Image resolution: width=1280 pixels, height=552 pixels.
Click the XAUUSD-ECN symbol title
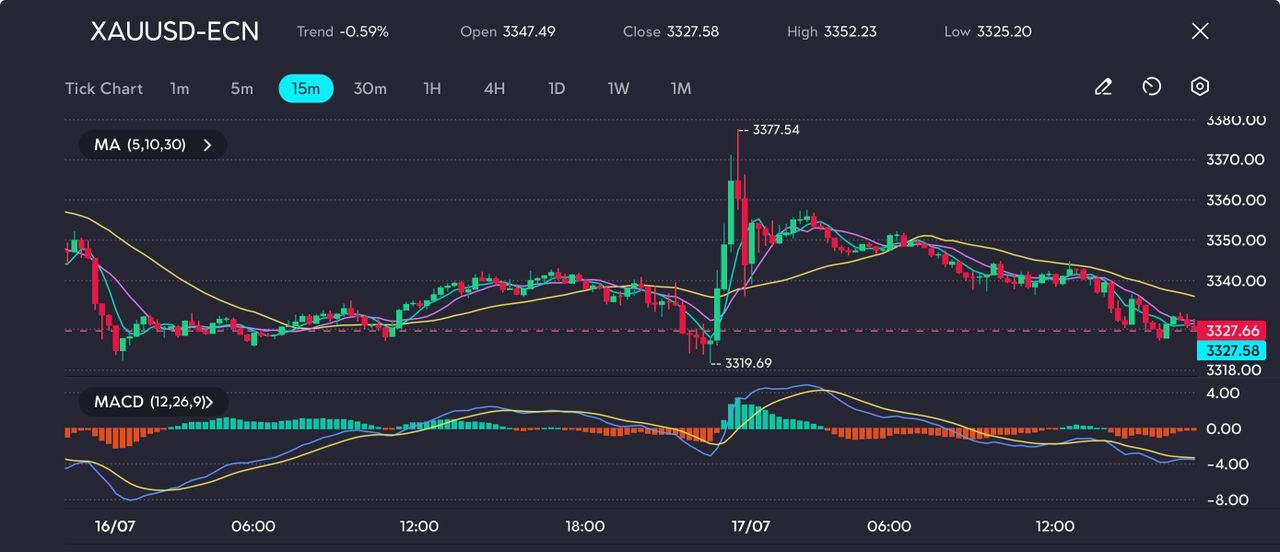point(174,32)
